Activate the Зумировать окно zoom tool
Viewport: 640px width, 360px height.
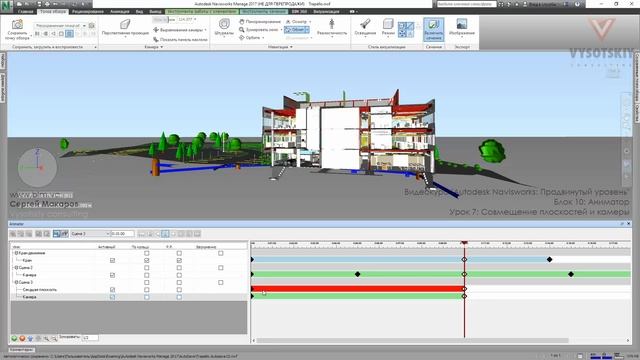260,29
